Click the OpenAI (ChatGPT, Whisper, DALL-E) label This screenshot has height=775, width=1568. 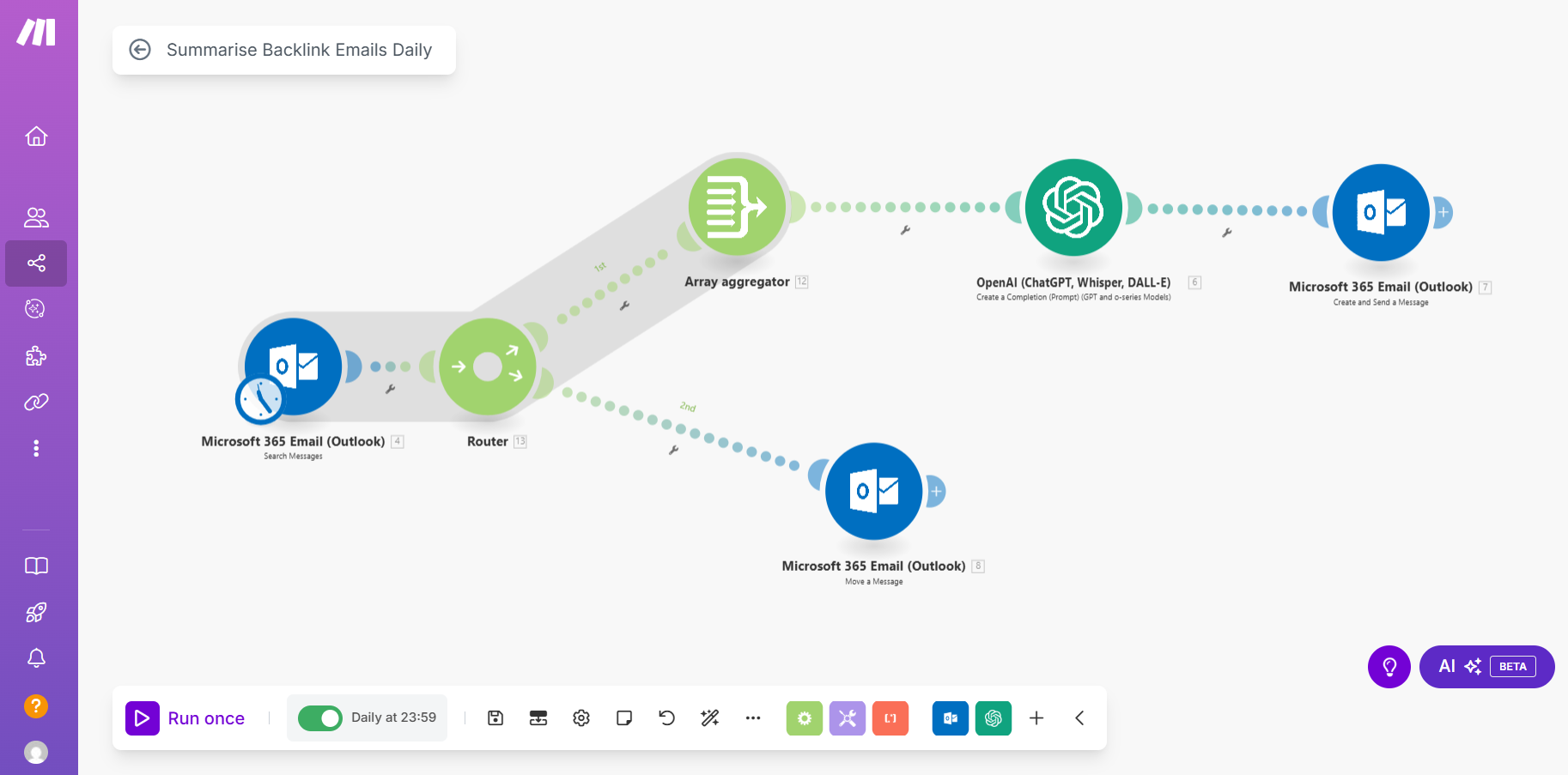tap(1073, 282)
